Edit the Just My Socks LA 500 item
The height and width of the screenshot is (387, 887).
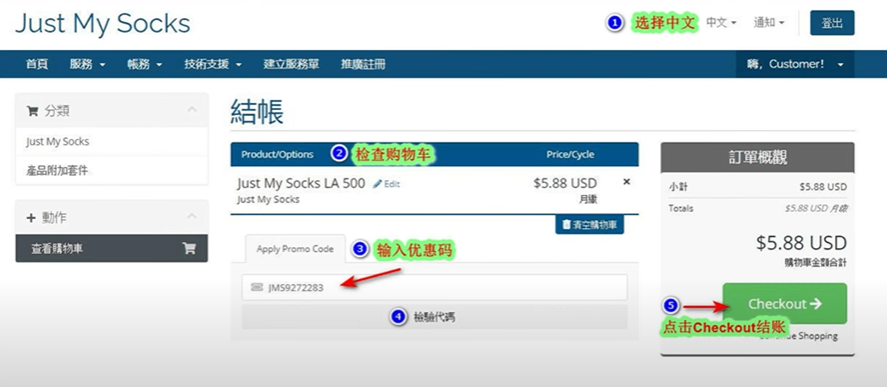click(x=386, y=184)
